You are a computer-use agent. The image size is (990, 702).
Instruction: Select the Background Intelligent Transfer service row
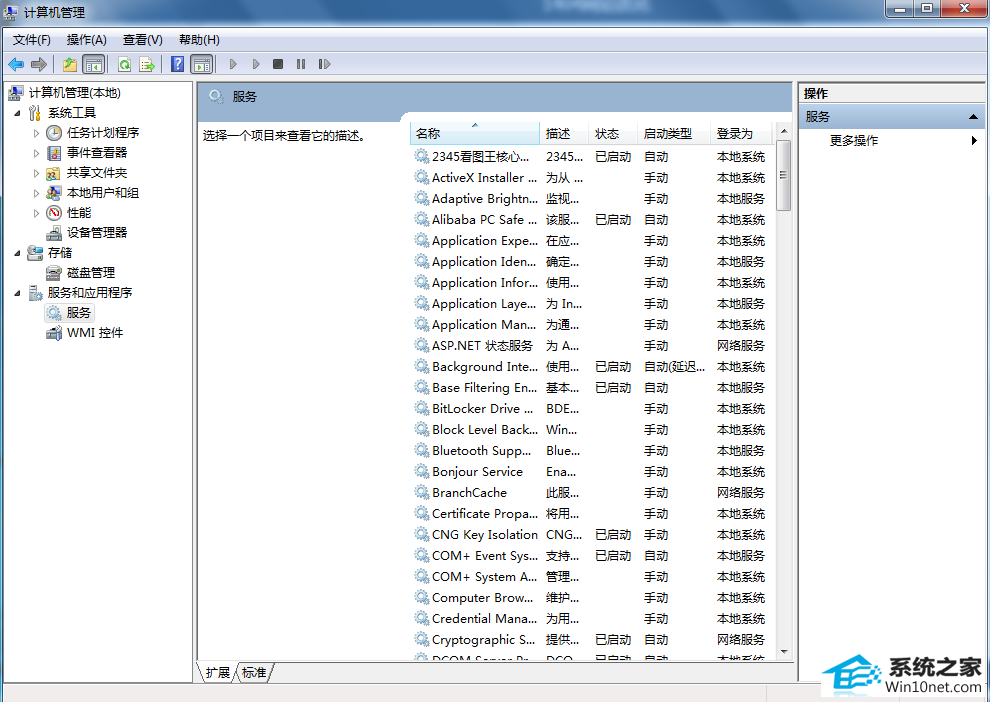point(592,367)
